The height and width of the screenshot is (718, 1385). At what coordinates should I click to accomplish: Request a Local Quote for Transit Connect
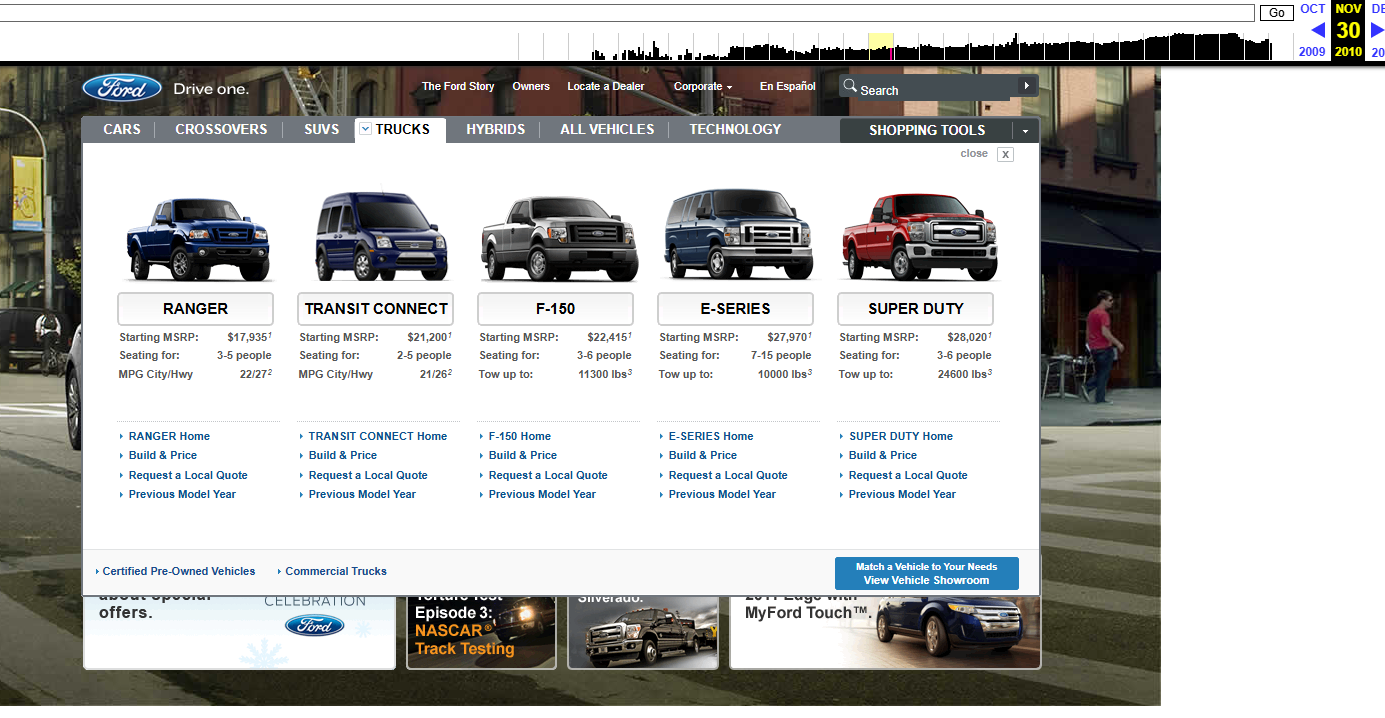click(368, 475)
